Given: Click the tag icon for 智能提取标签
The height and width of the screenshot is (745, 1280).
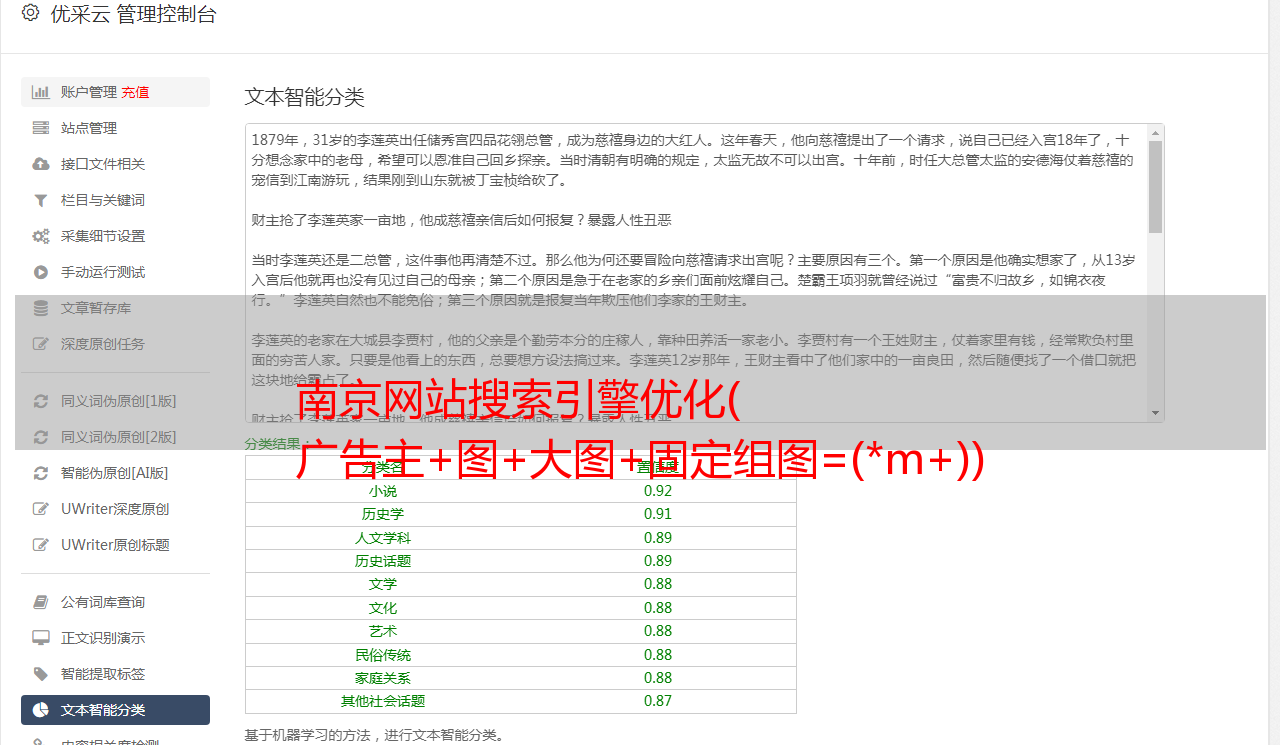Looking at the screenshot, I should [x=41, y=674].
